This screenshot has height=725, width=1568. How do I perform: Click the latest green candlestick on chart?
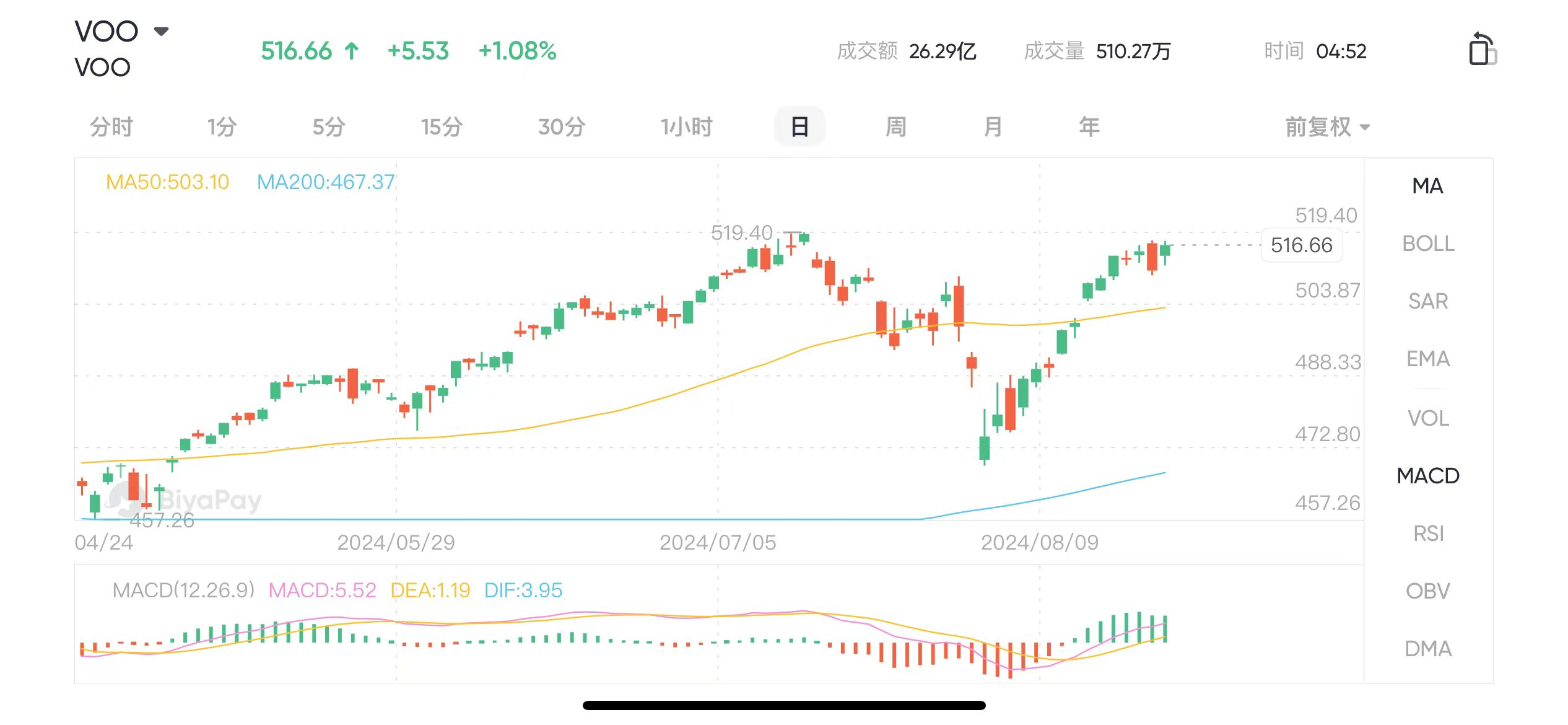point(1165,250)
